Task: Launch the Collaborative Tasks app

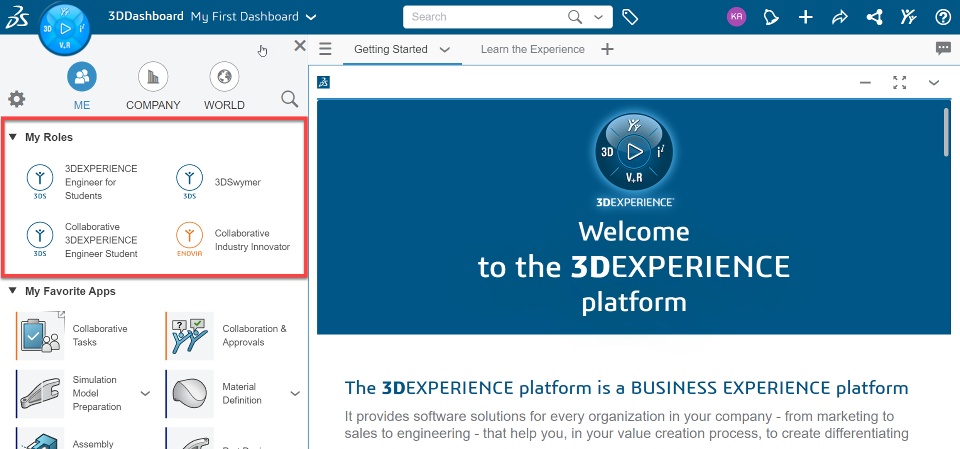Action: 40,335
